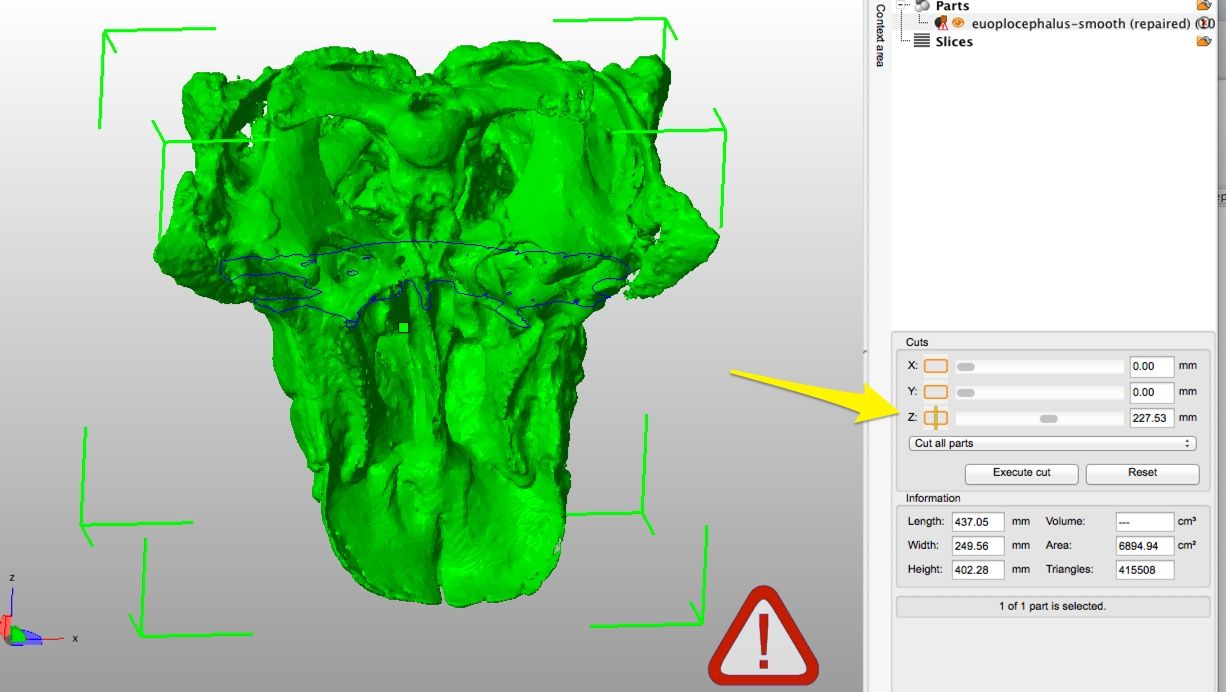Select the X cut plane icon
This screenshot has height=692, width=1226.
pyautogui.click(x=935, y=366)
